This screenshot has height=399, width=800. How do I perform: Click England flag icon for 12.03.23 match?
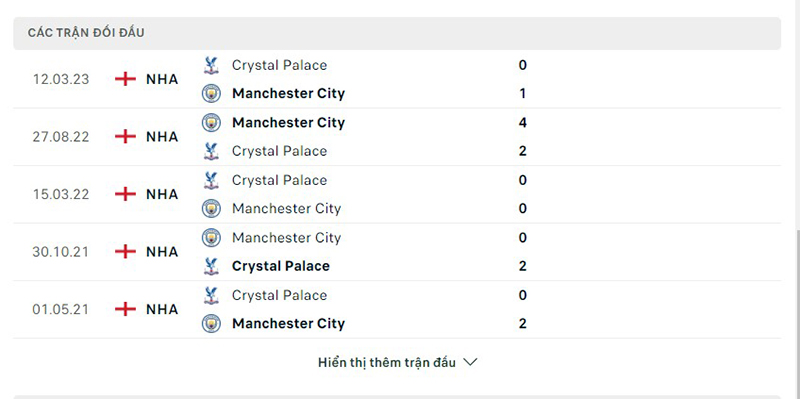point(126,79)
